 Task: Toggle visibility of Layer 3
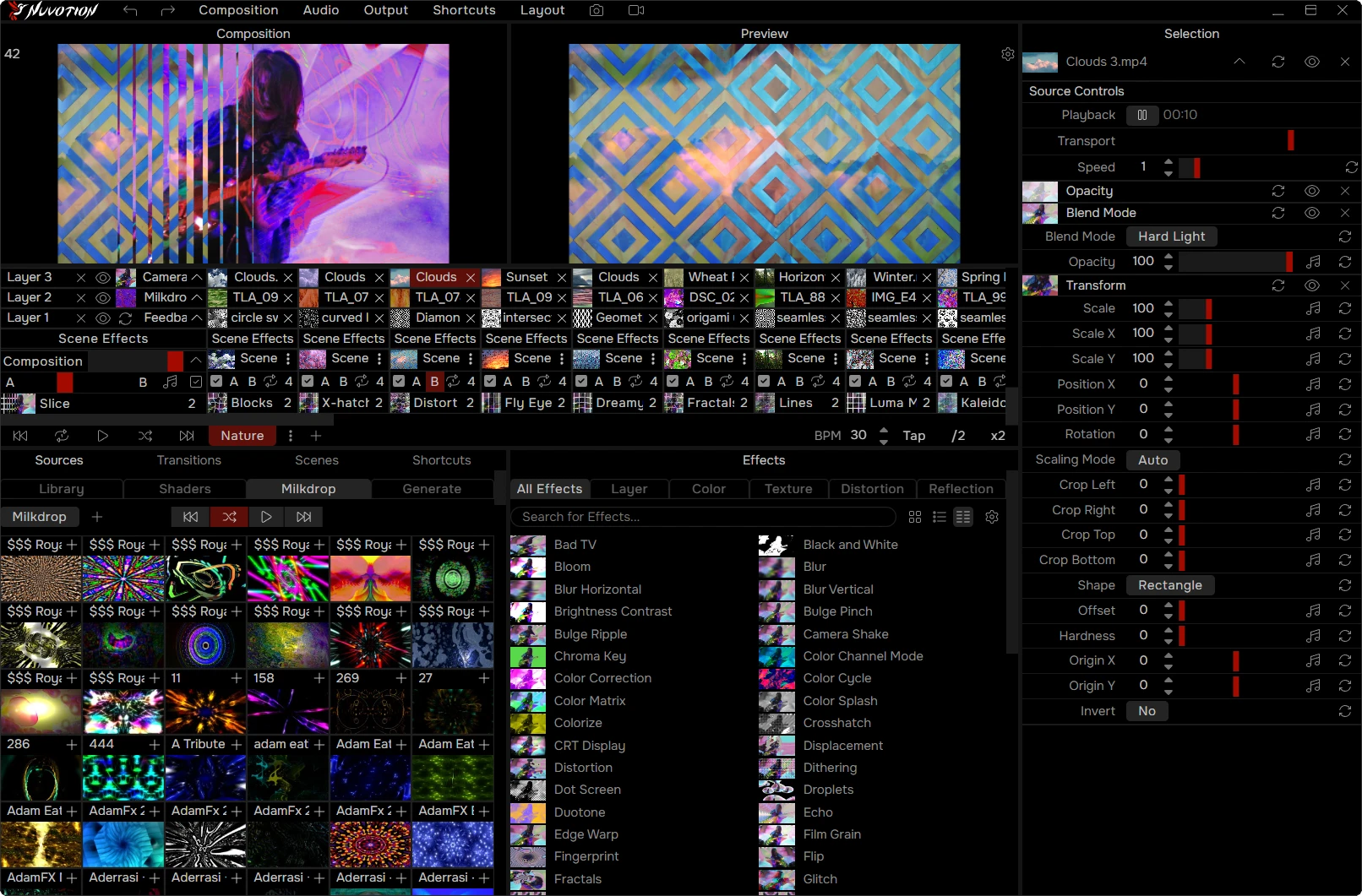102,277
